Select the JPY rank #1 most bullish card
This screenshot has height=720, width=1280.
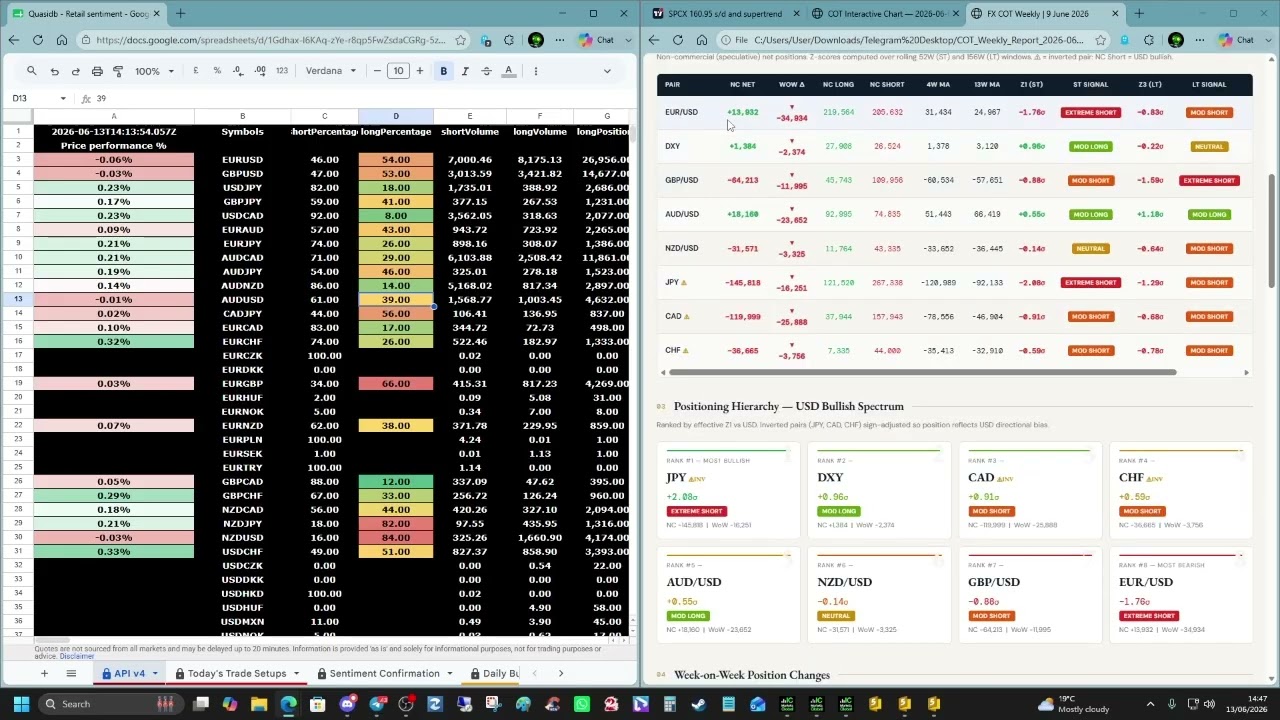(728, 492)
